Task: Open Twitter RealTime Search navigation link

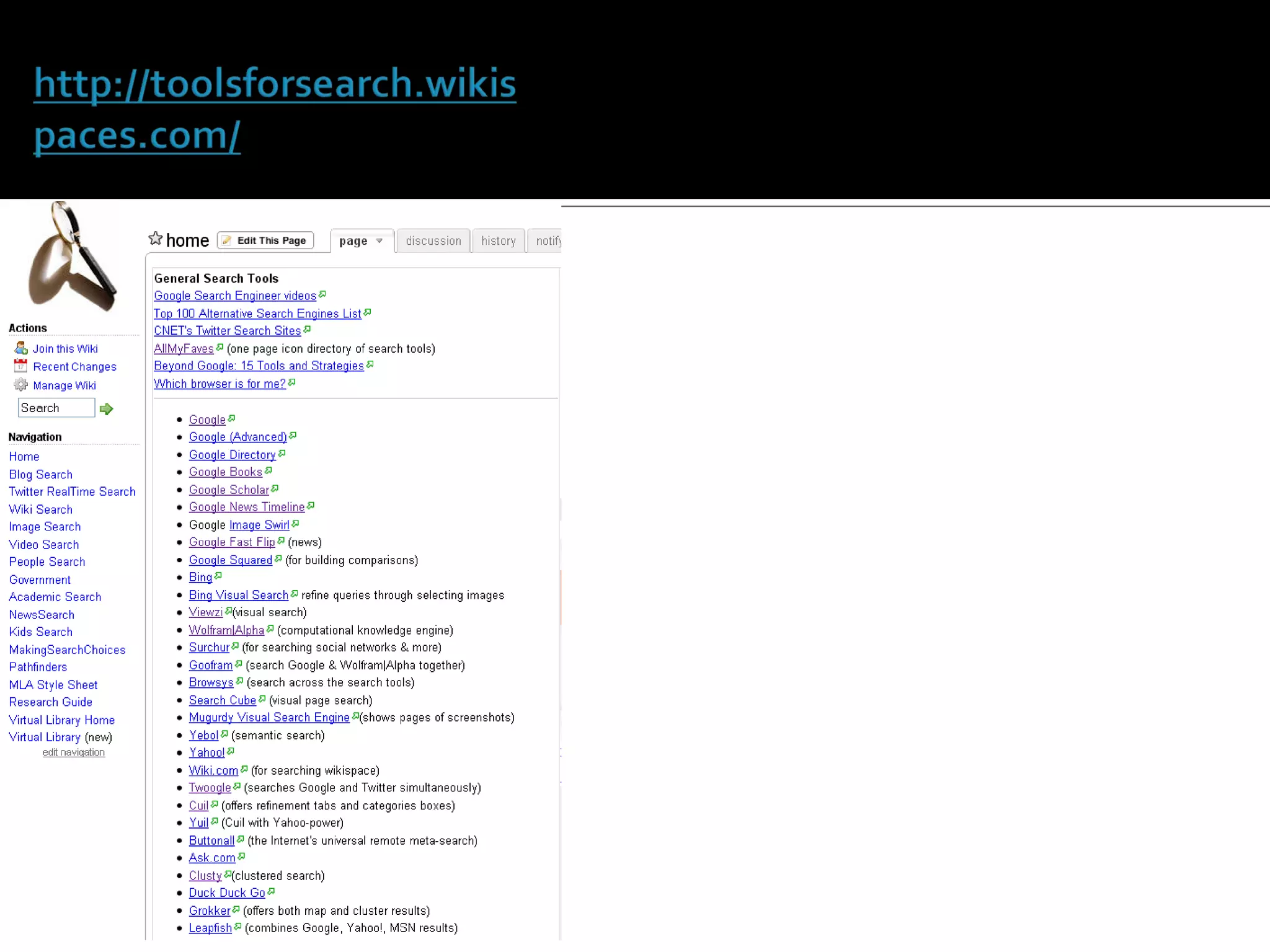Action: [72, 491]
